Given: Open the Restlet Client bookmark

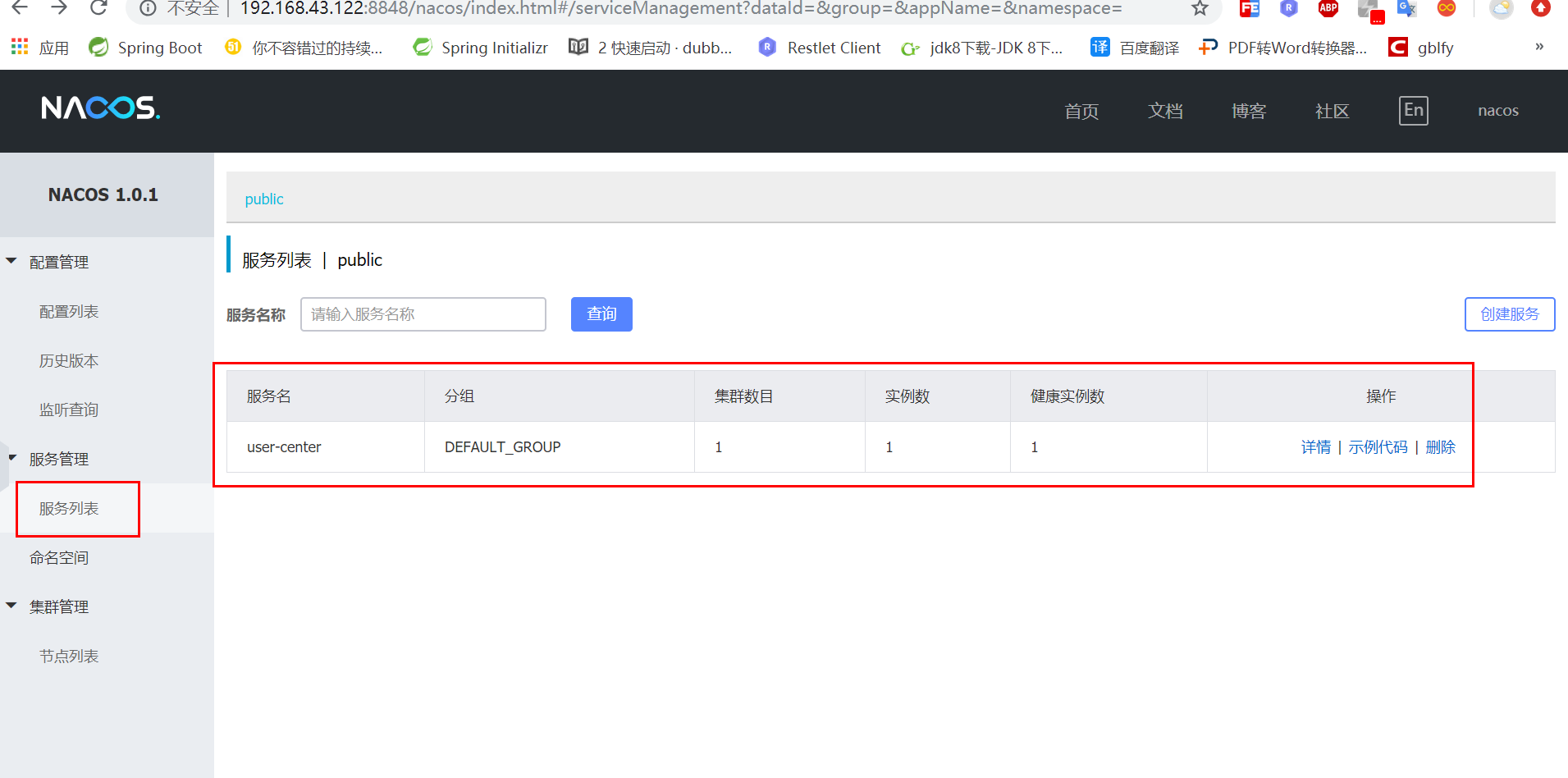Looking at the screenshot, I should (x=819, y=48).
